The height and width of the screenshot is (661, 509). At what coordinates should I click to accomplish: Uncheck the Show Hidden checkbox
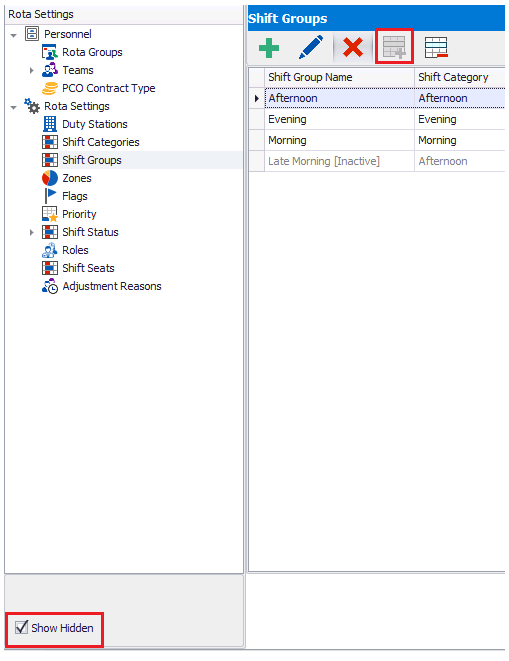(21, 627)
